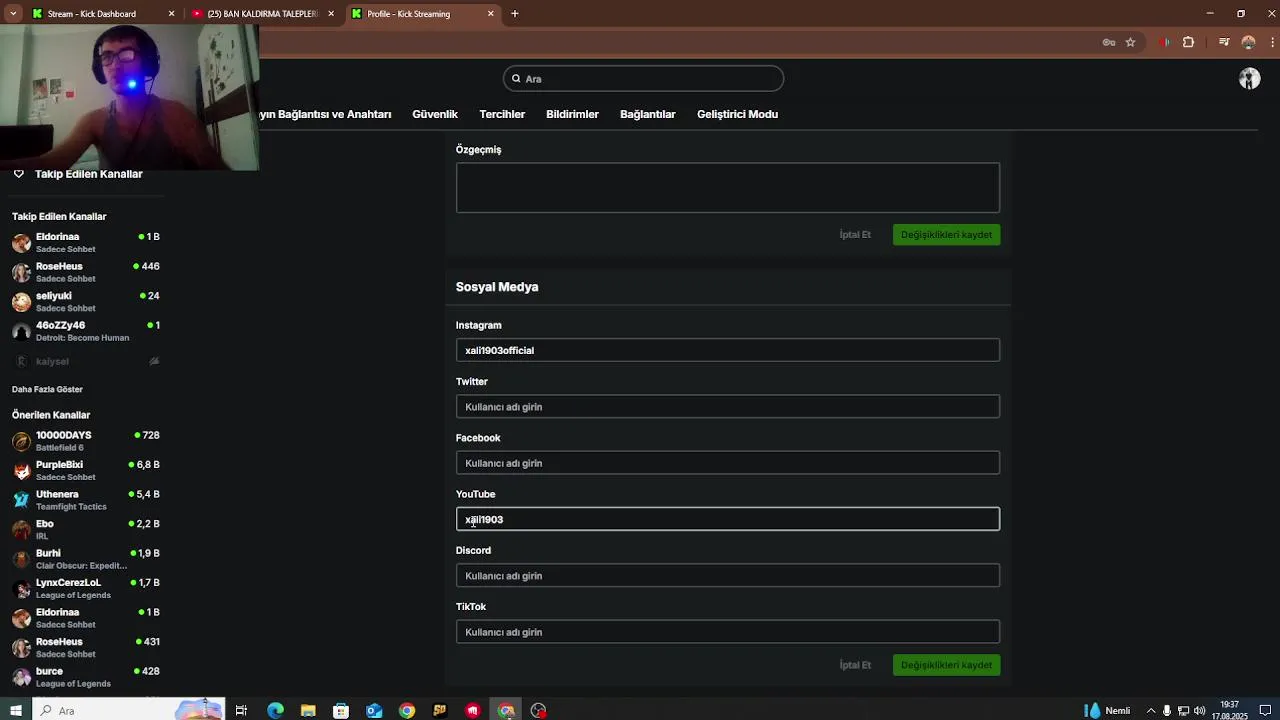Open Burhi Clair Obscur channel

point(85,559)
